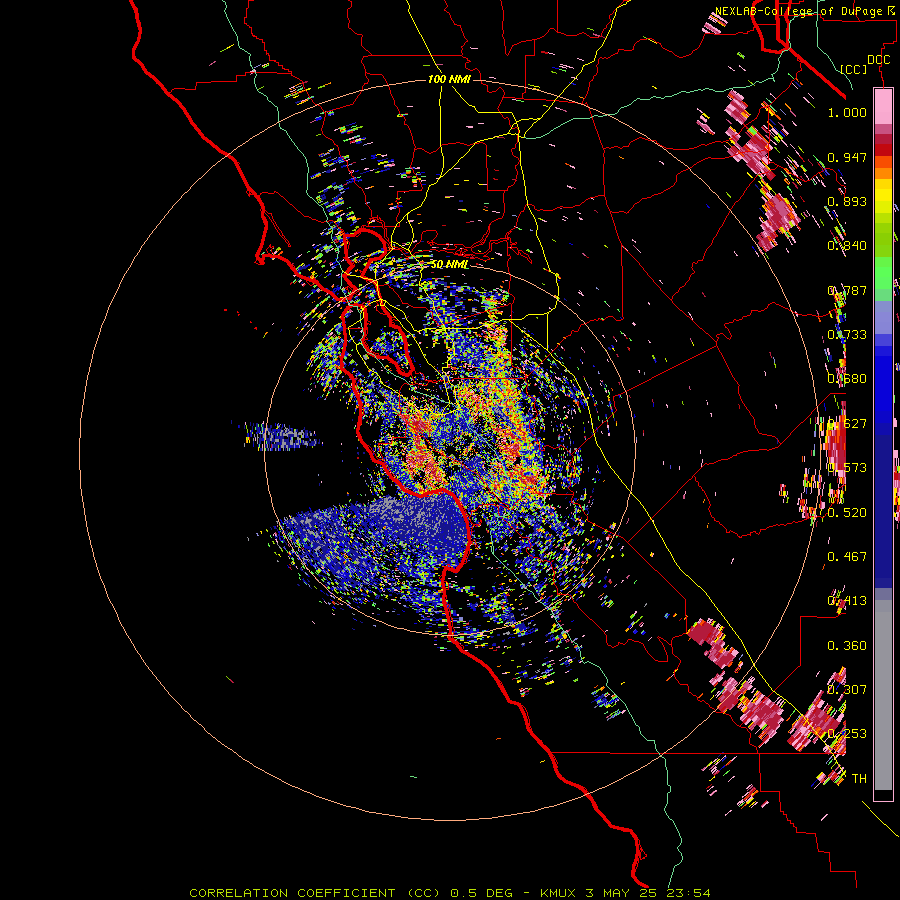Click the DCC label above color bar
The image size is (900, 900).
point(878,60)
